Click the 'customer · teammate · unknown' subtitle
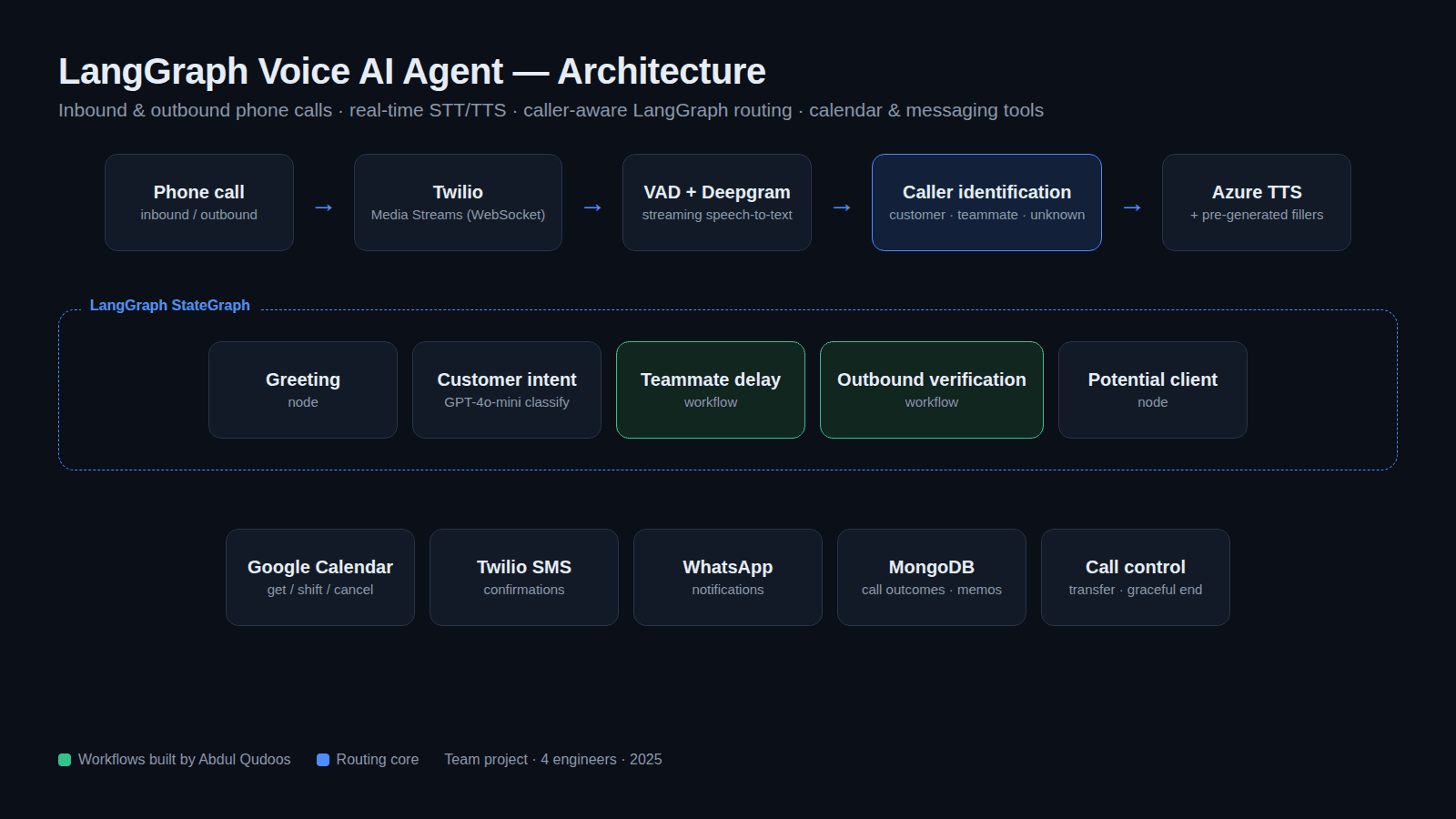Image resolution: width=1456 pixels, height=819 pixels. (x=986, y=215)
